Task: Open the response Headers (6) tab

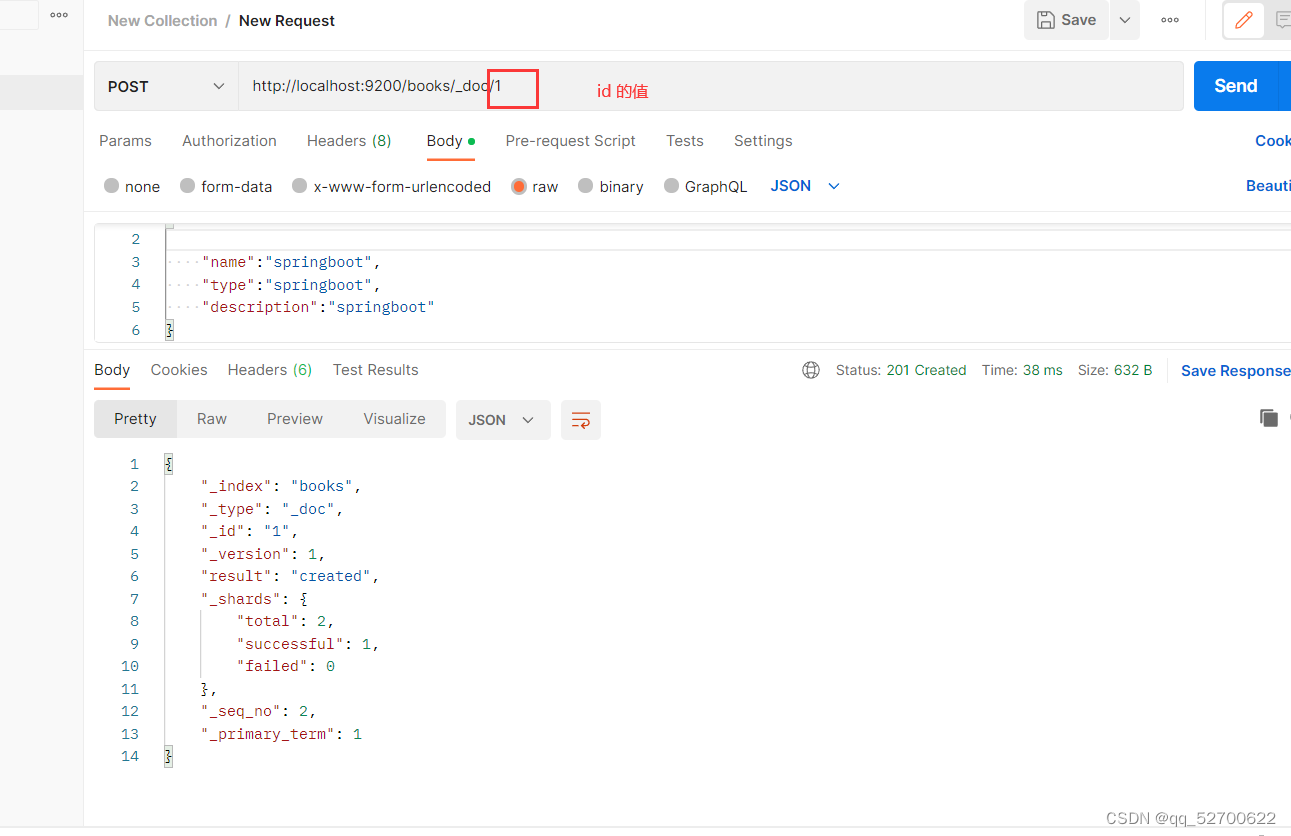Action: click(x=270, y=370)
